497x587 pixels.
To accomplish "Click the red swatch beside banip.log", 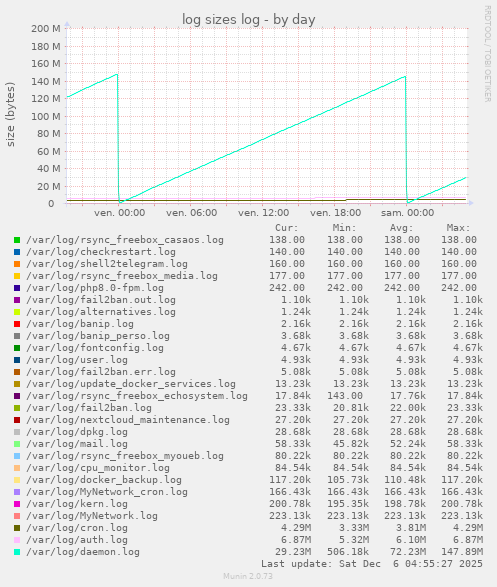I will click(x=17, y=324).
